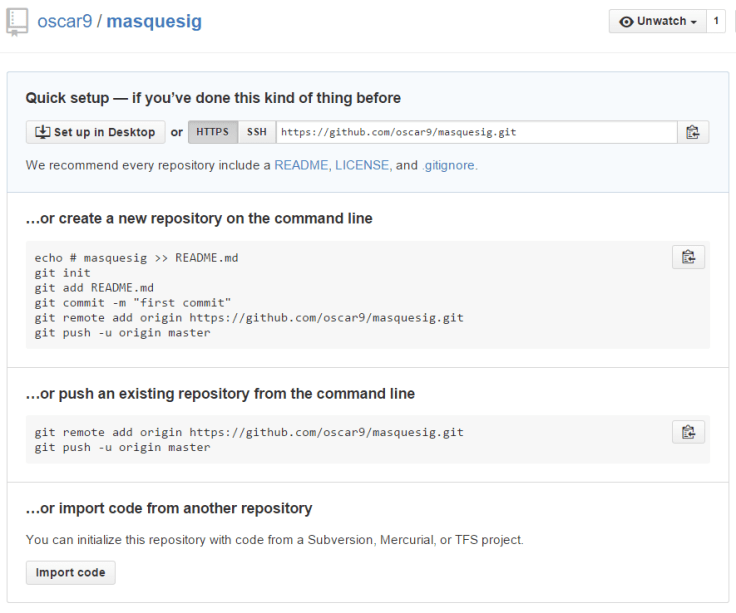The width and height of the screenshot is (736, 613).
Task: Open the README recommendation link
Action: tap(302, 165)
